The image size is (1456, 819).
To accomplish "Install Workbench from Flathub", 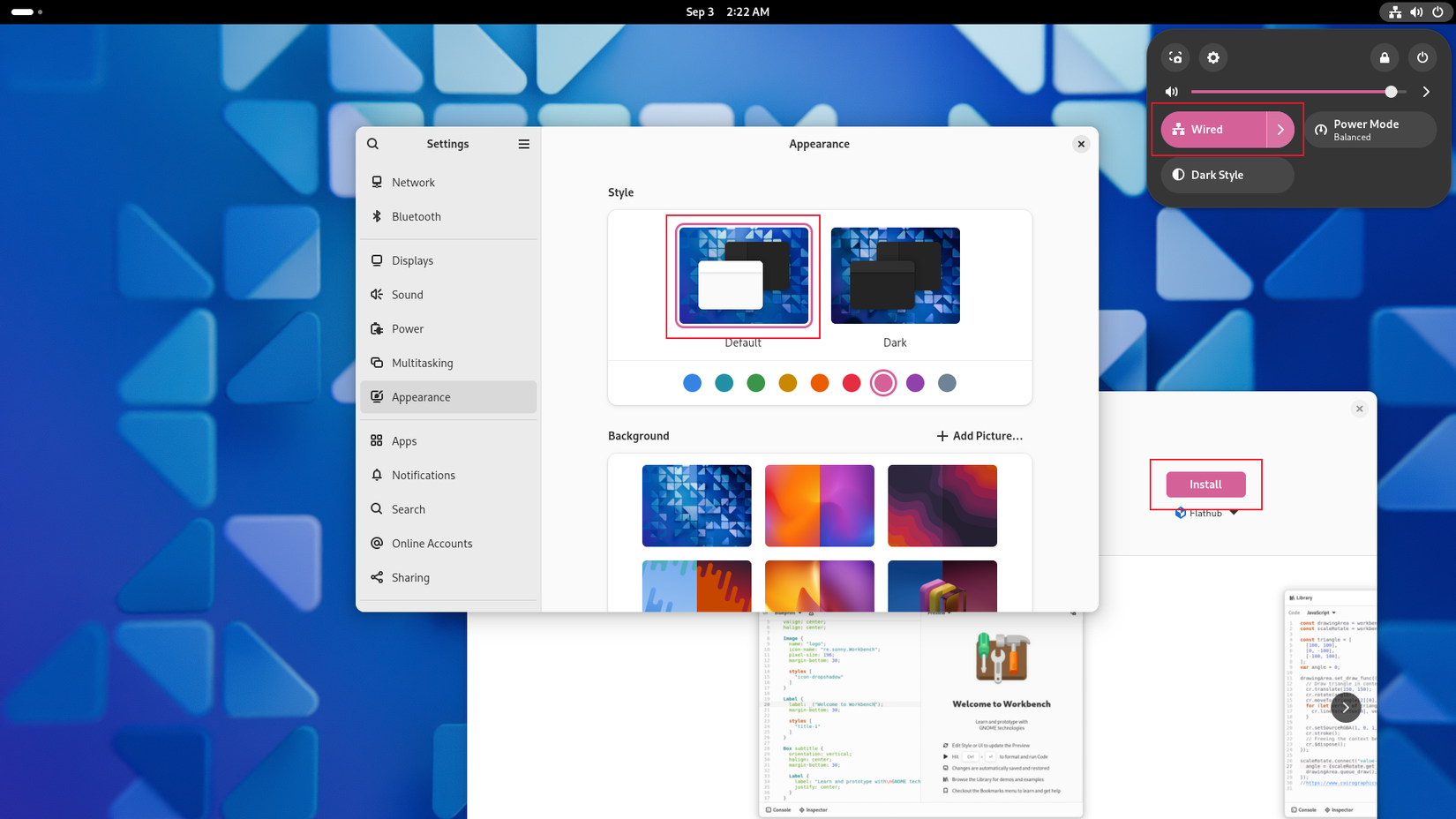I will [1205, 484].
